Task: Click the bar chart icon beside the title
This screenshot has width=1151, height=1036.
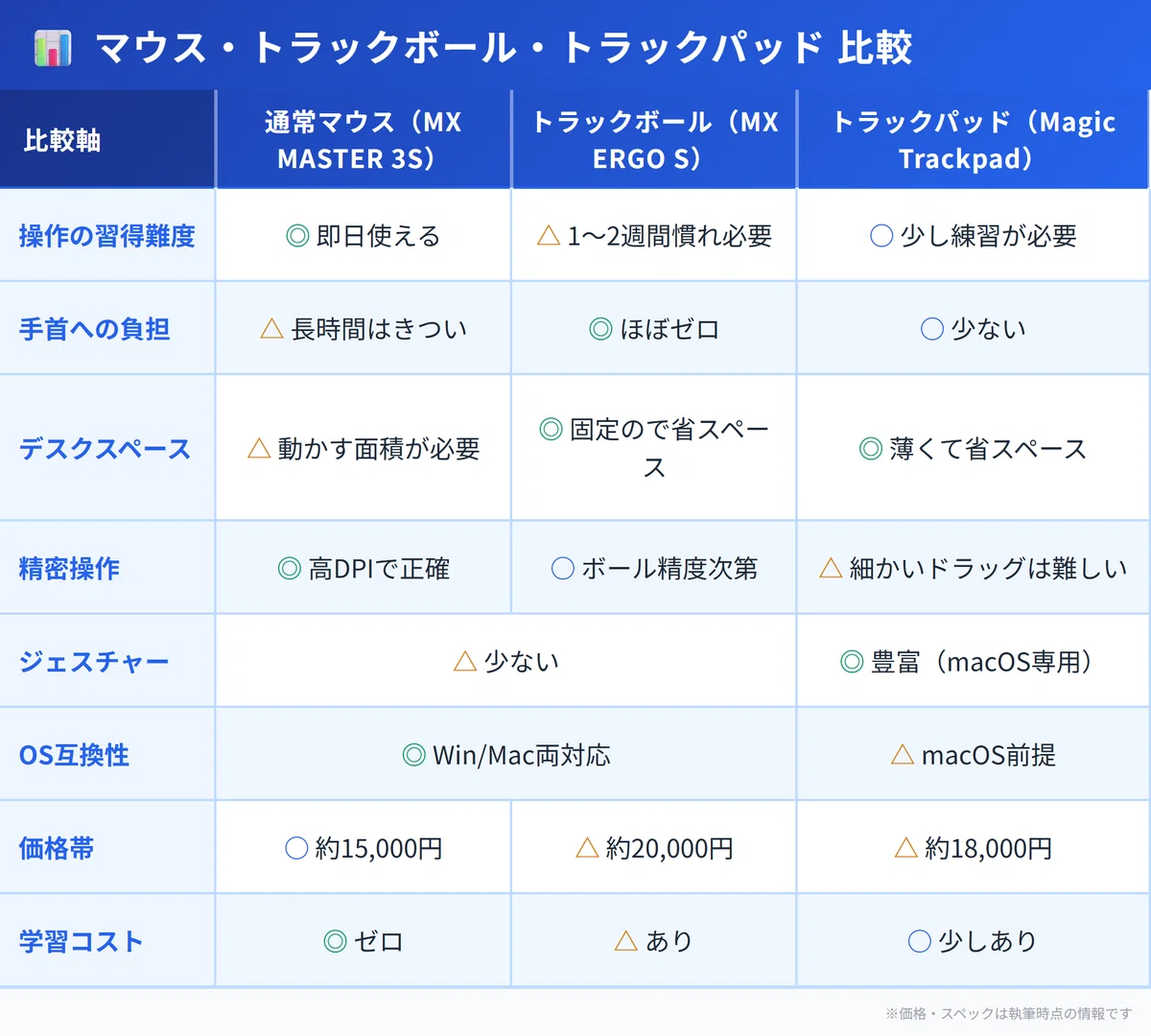Action: 53,48
